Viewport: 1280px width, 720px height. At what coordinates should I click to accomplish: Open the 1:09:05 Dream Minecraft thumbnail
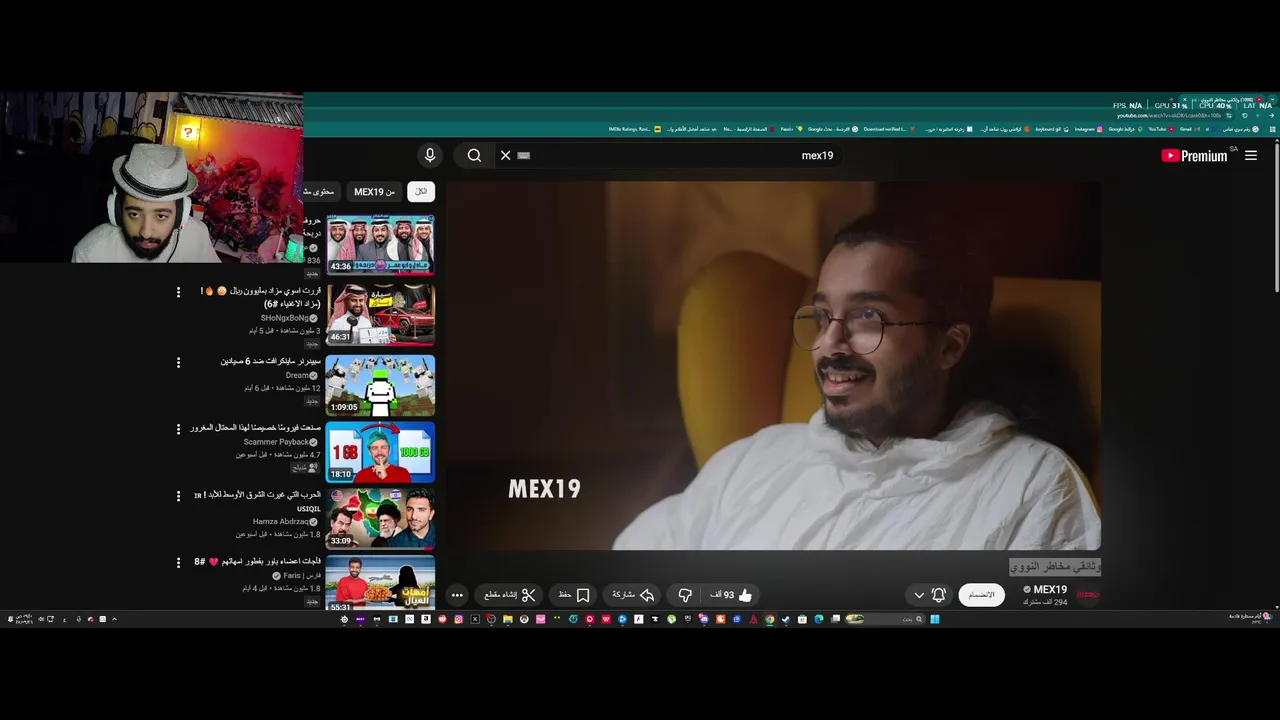pos(380,385)
